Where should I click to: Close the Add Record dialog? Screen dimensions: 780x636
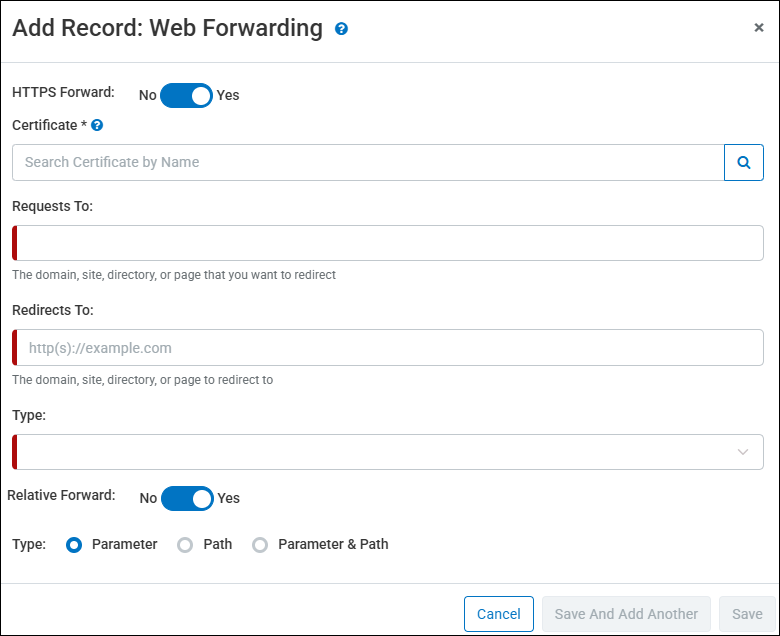[x=759, y=28]
